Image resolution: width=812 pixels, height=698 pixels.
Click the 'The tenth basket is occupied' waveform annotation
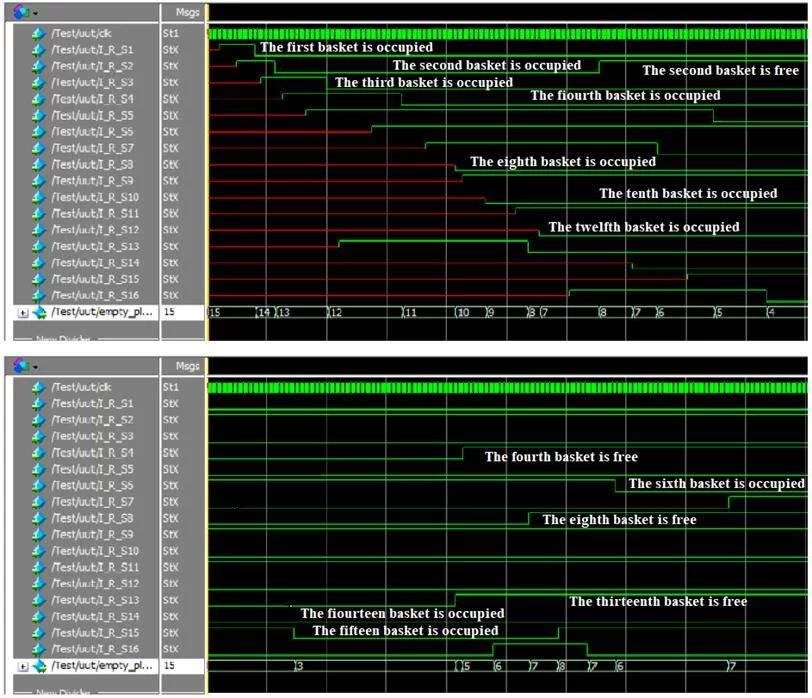(x=687, y=194)
